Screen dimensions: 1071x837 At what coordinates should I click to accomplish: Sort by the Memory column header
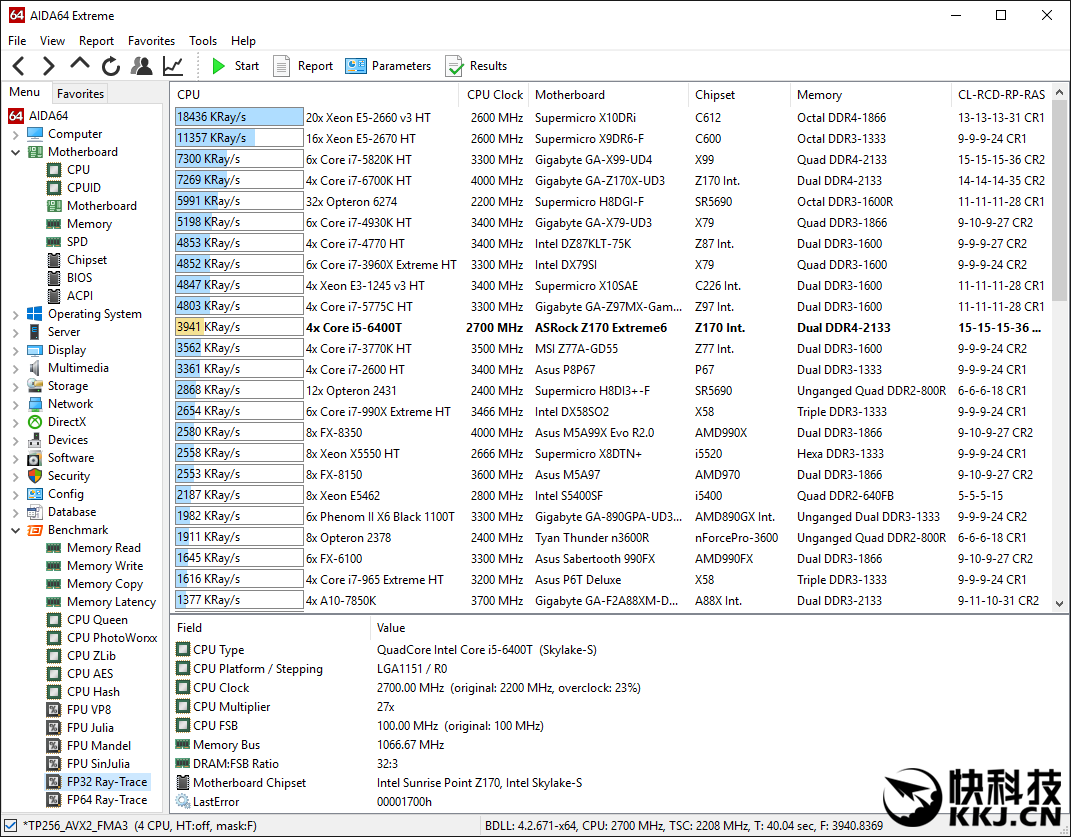coord(870,95)
